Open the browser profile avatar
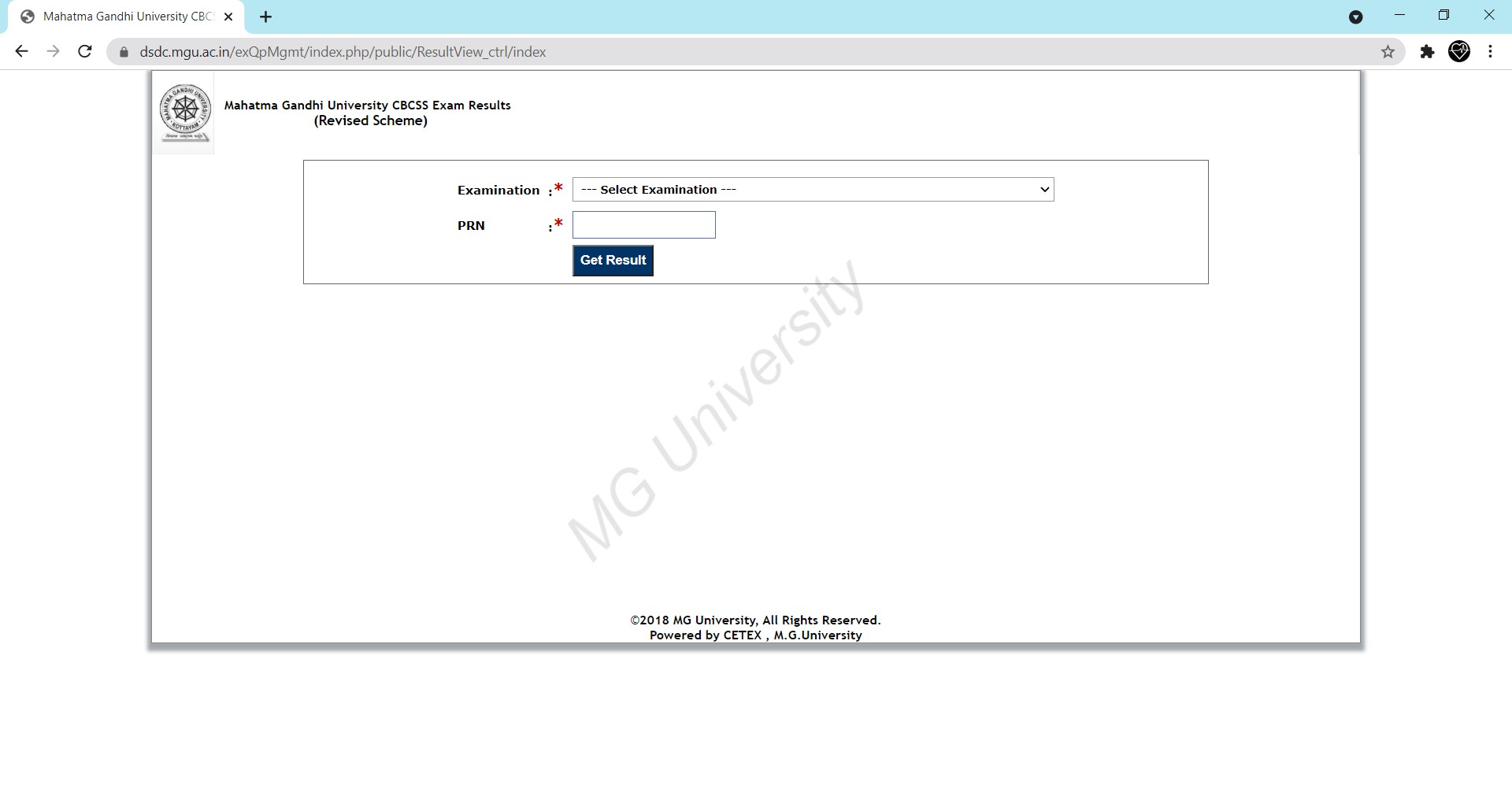 pos(1459,52)
